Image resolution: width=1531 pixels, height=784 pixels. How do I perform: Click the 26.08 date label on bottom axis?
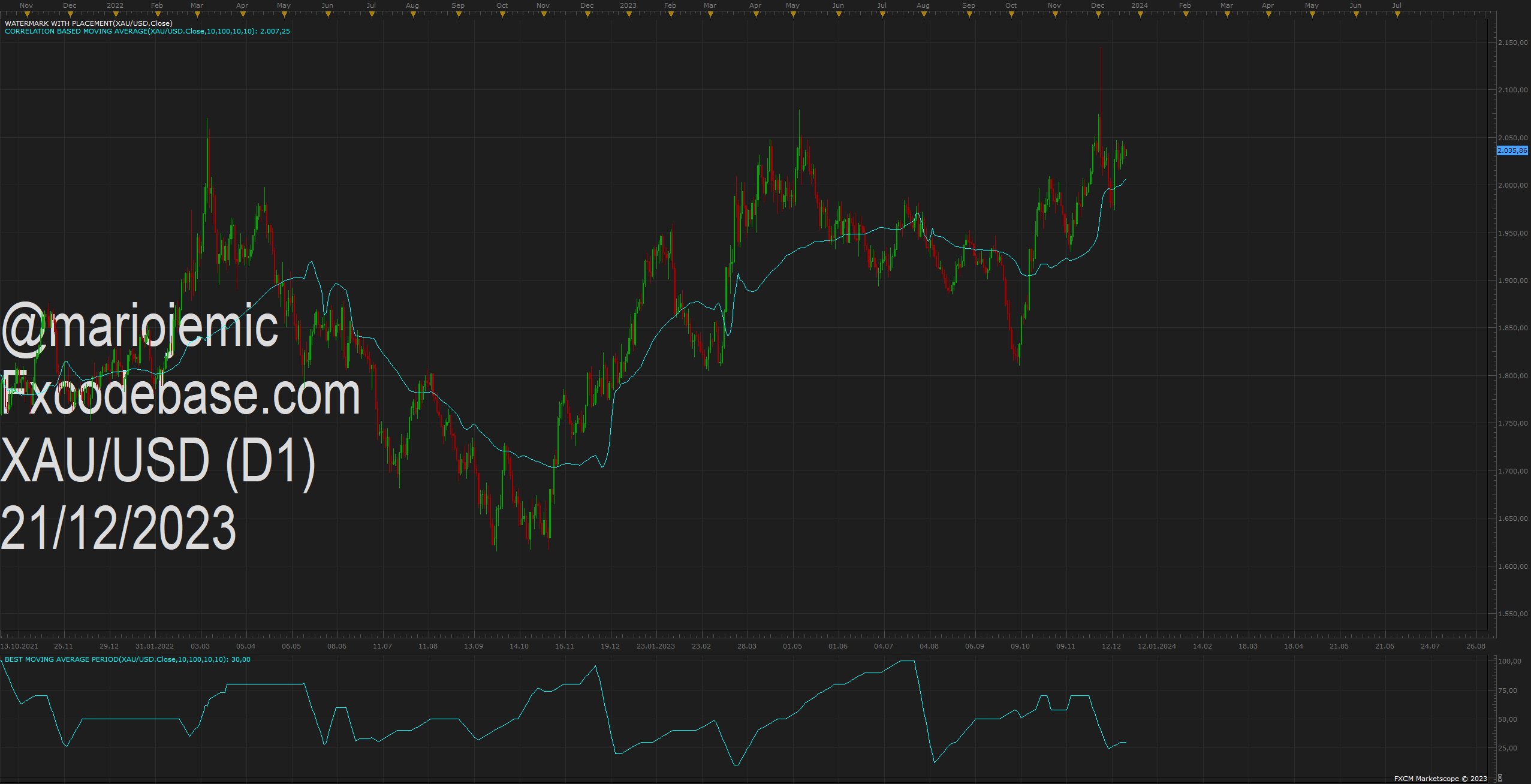point(1476,646)
